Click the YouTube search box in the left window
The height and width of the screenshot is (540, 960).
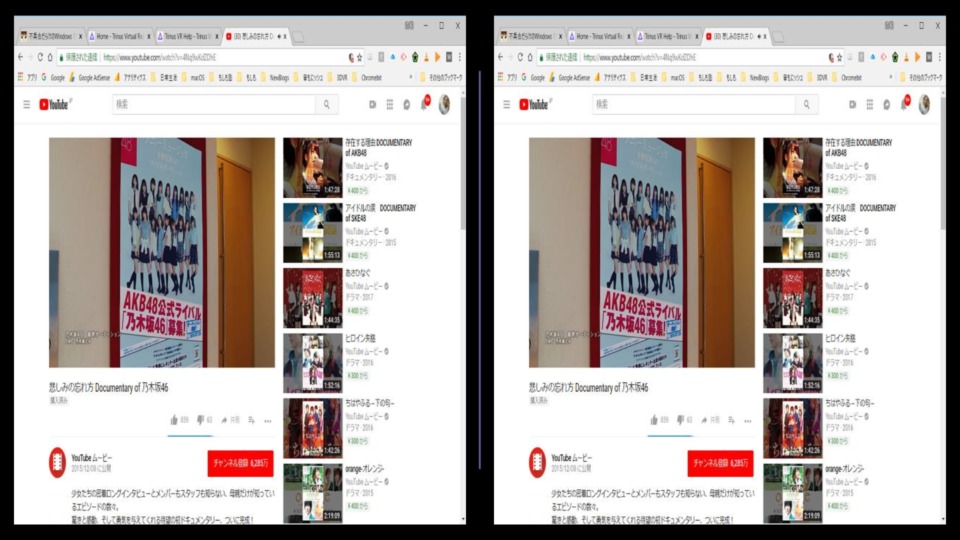(x=214, y=105)
